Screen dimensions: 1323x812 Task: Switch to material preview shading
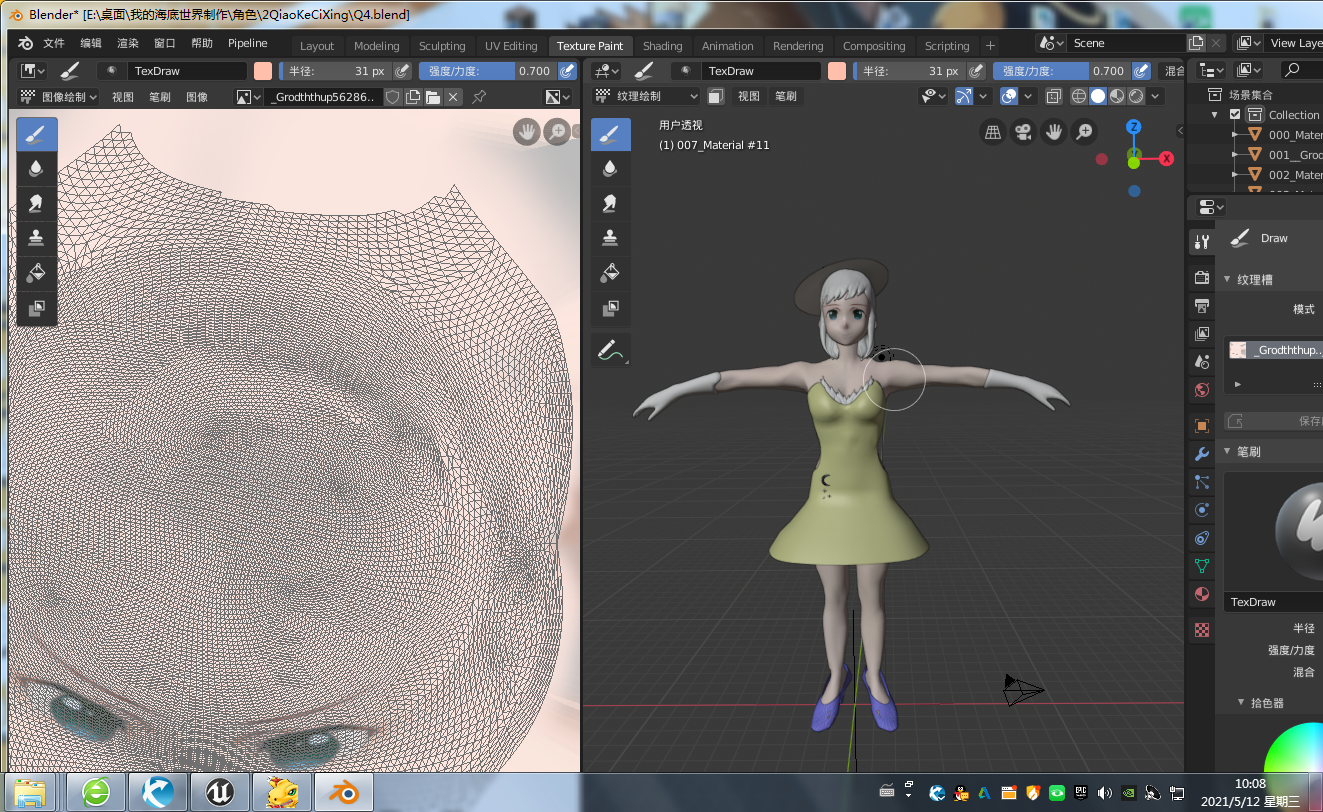click(x=1117, y=96)
